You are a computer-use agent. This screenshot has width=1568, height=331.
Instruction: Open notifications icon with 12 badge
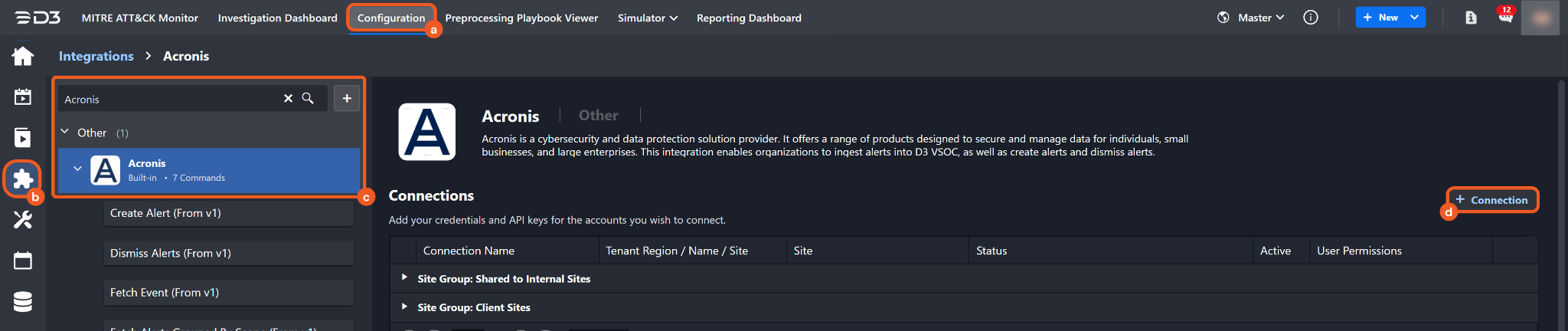pos(1505,17)
